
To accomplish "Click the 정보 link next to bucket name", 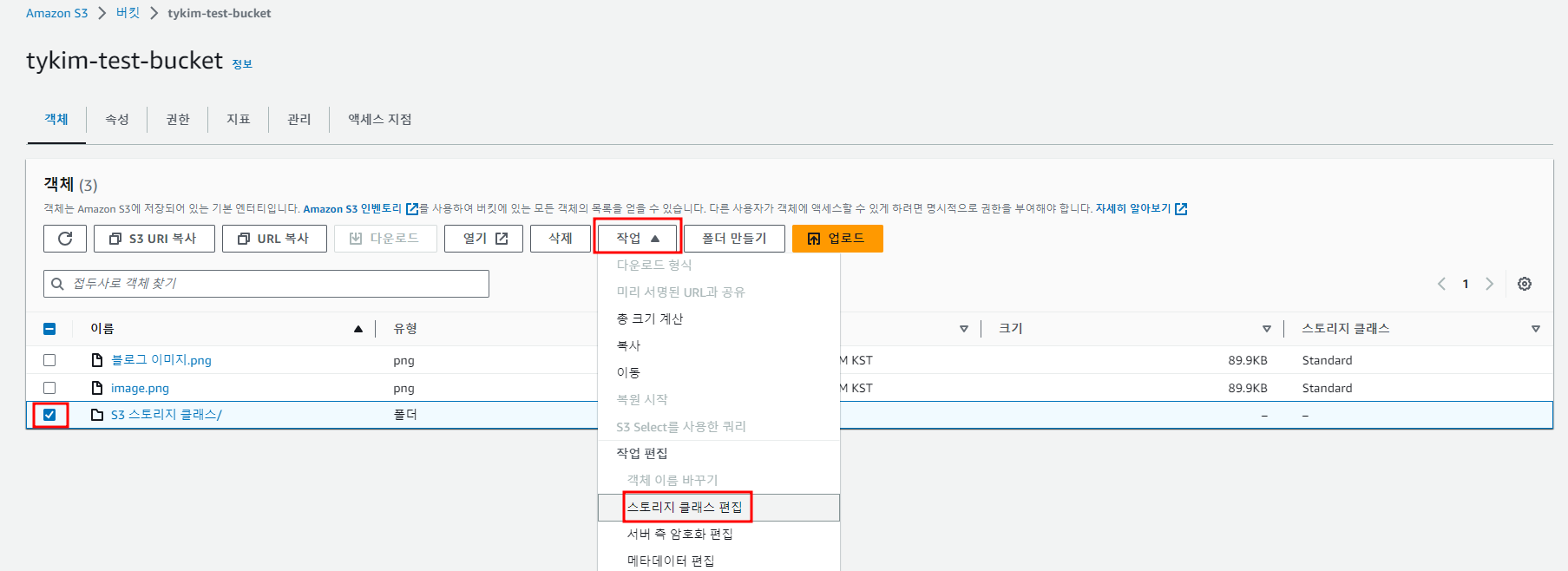I will [242, 64].
